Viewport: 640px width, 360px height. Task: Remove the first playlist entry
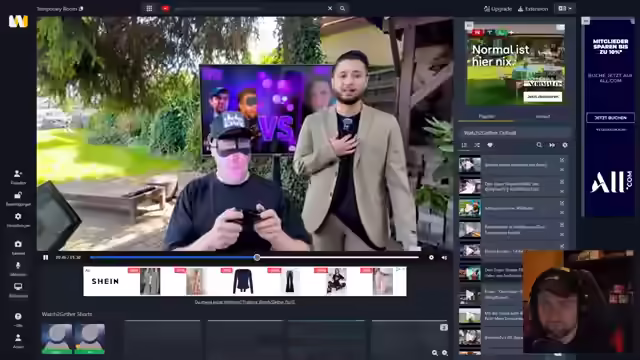562,170
